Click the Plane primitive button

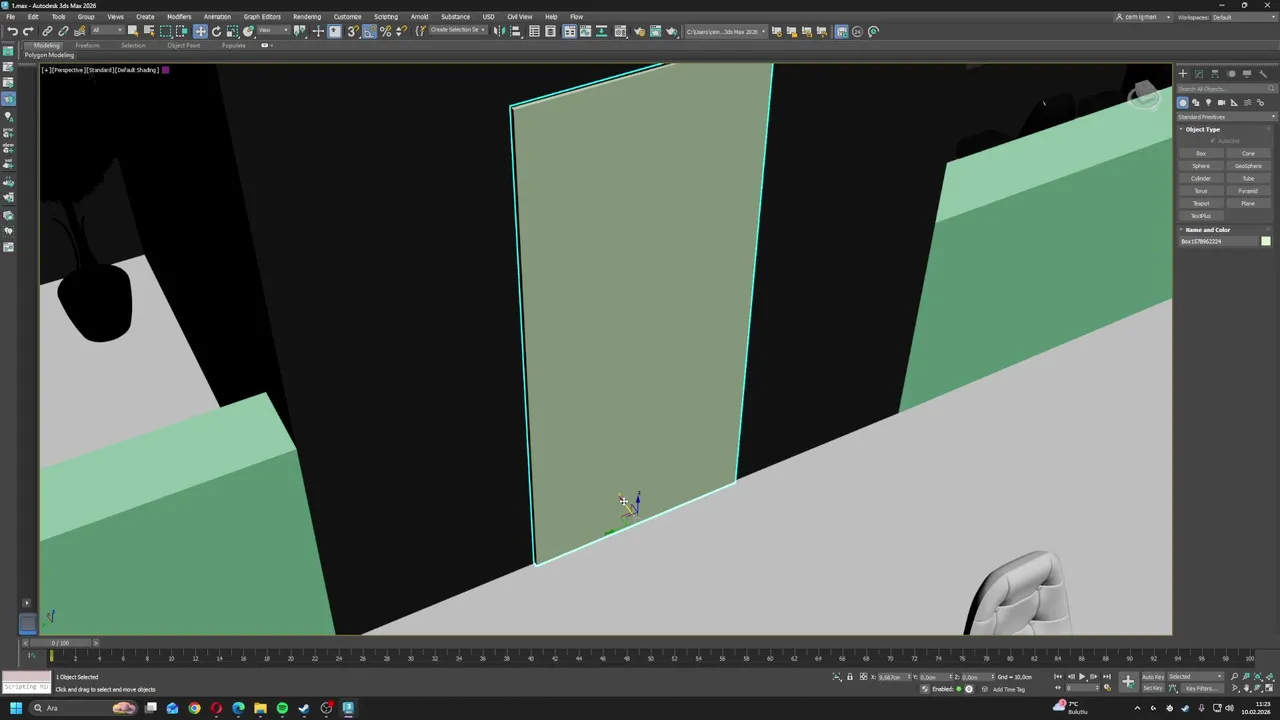tap(1248, 204)
